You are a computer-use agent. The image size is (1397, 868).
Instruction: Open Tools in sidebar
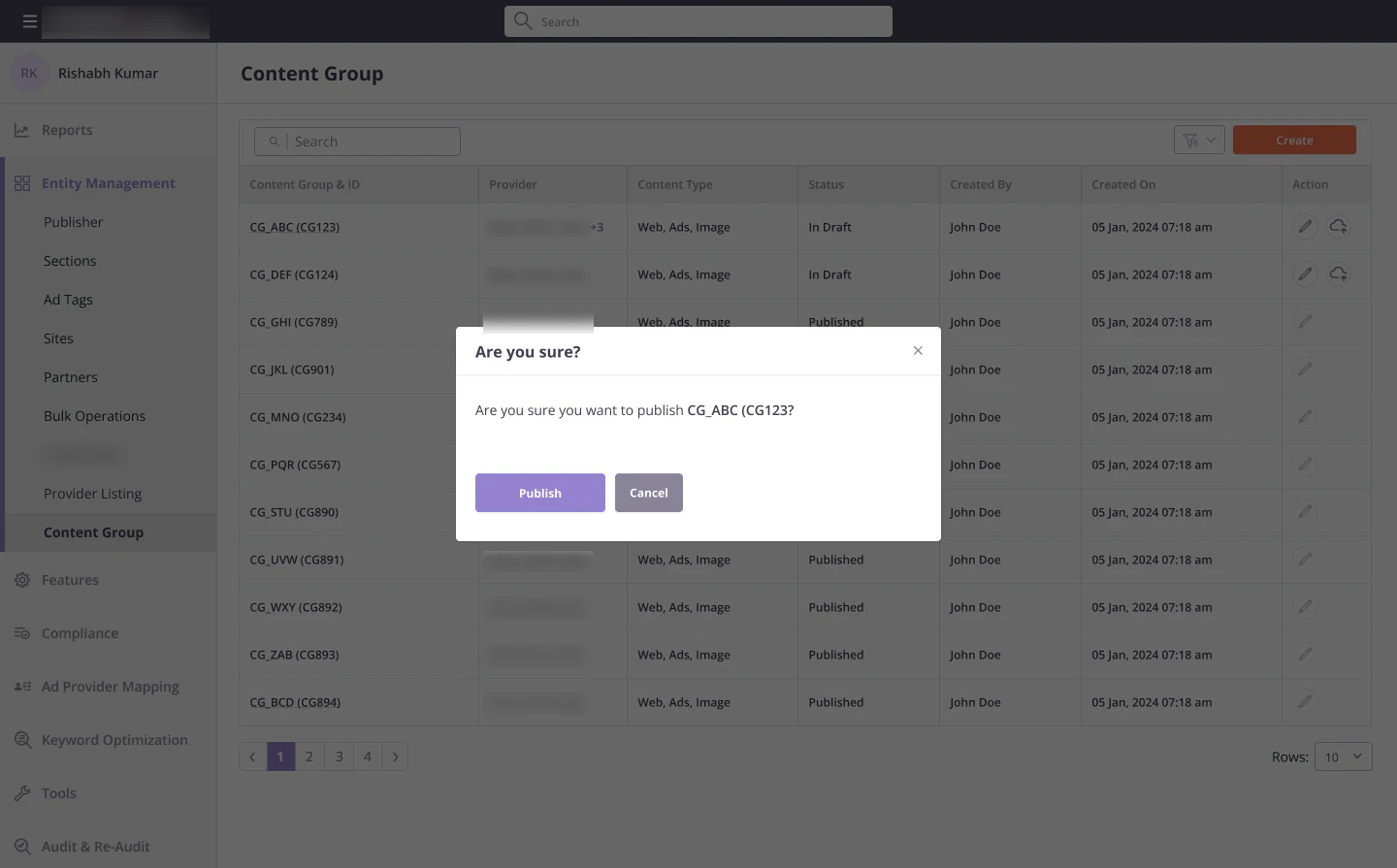tap(58, 793)
